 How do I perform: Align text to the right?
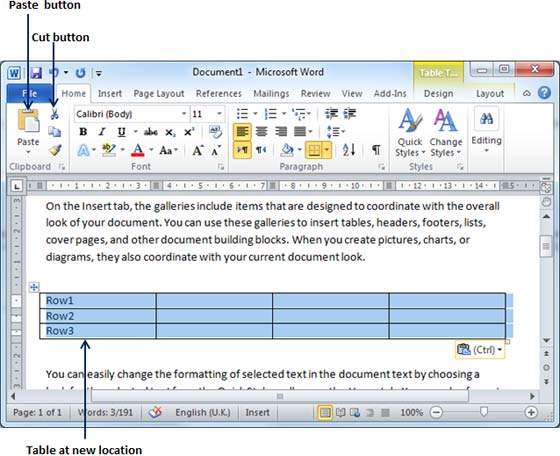[x=281, y=132]
